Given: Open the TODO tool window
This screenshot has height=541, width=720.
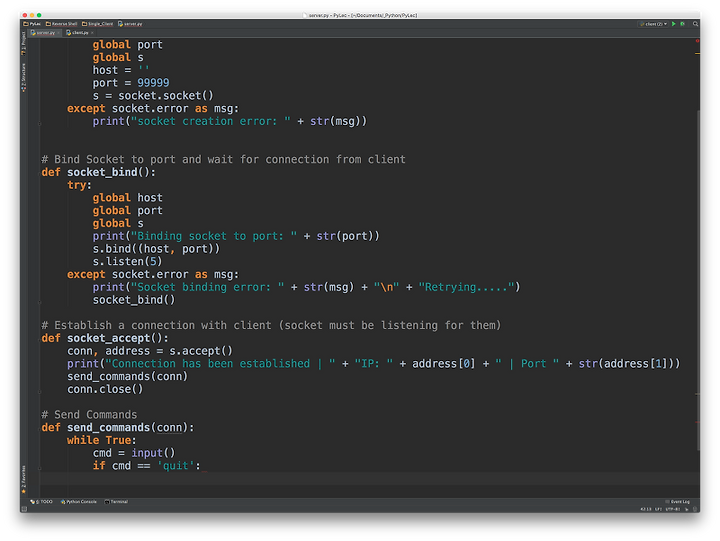Looking at the screenshot, I should pyautogui.click(x=41, y=502).
